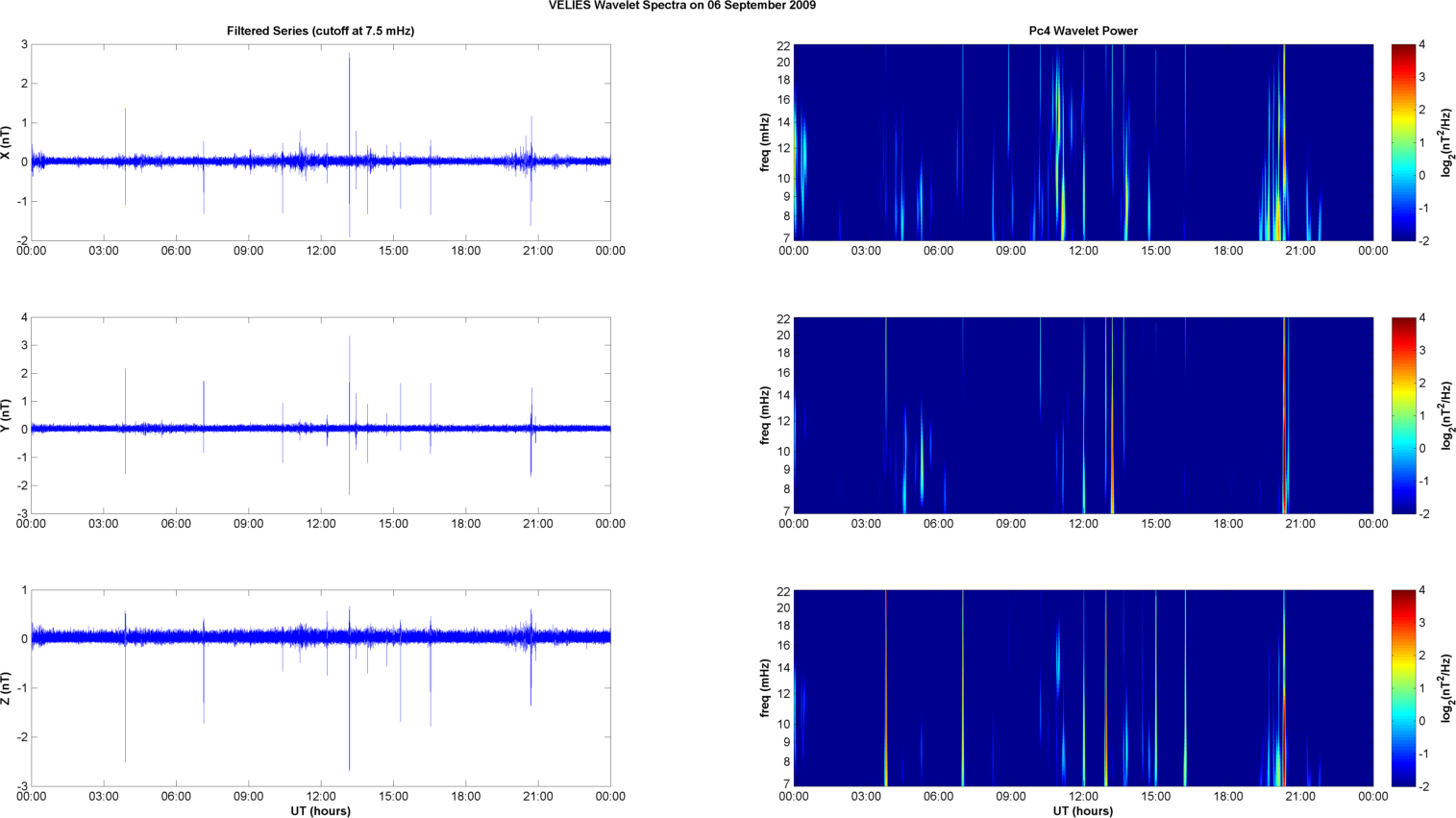Select the middle wavelet panel's colorbar
This screenshot has height=818, width=1456.
point(1403,415)
